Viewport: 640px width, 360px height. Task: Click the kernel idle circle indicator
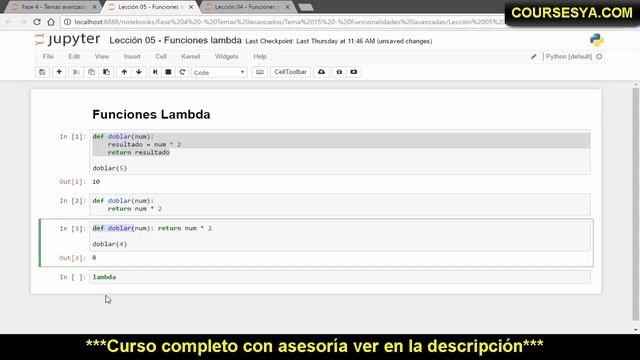[x=599, y=57]
